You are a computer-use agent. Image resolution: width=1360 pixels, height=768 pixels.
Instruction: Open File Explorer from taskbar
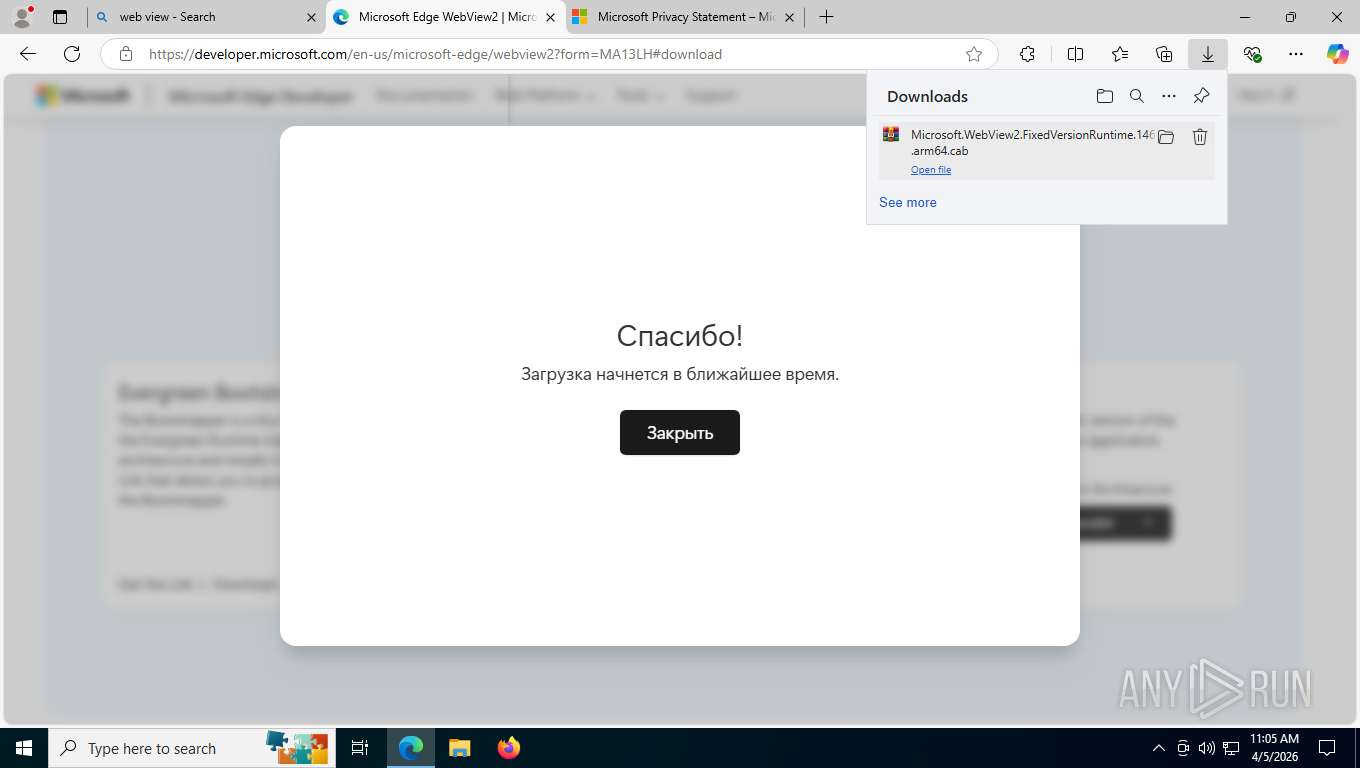pyautogui.click(x=459, y=748)
